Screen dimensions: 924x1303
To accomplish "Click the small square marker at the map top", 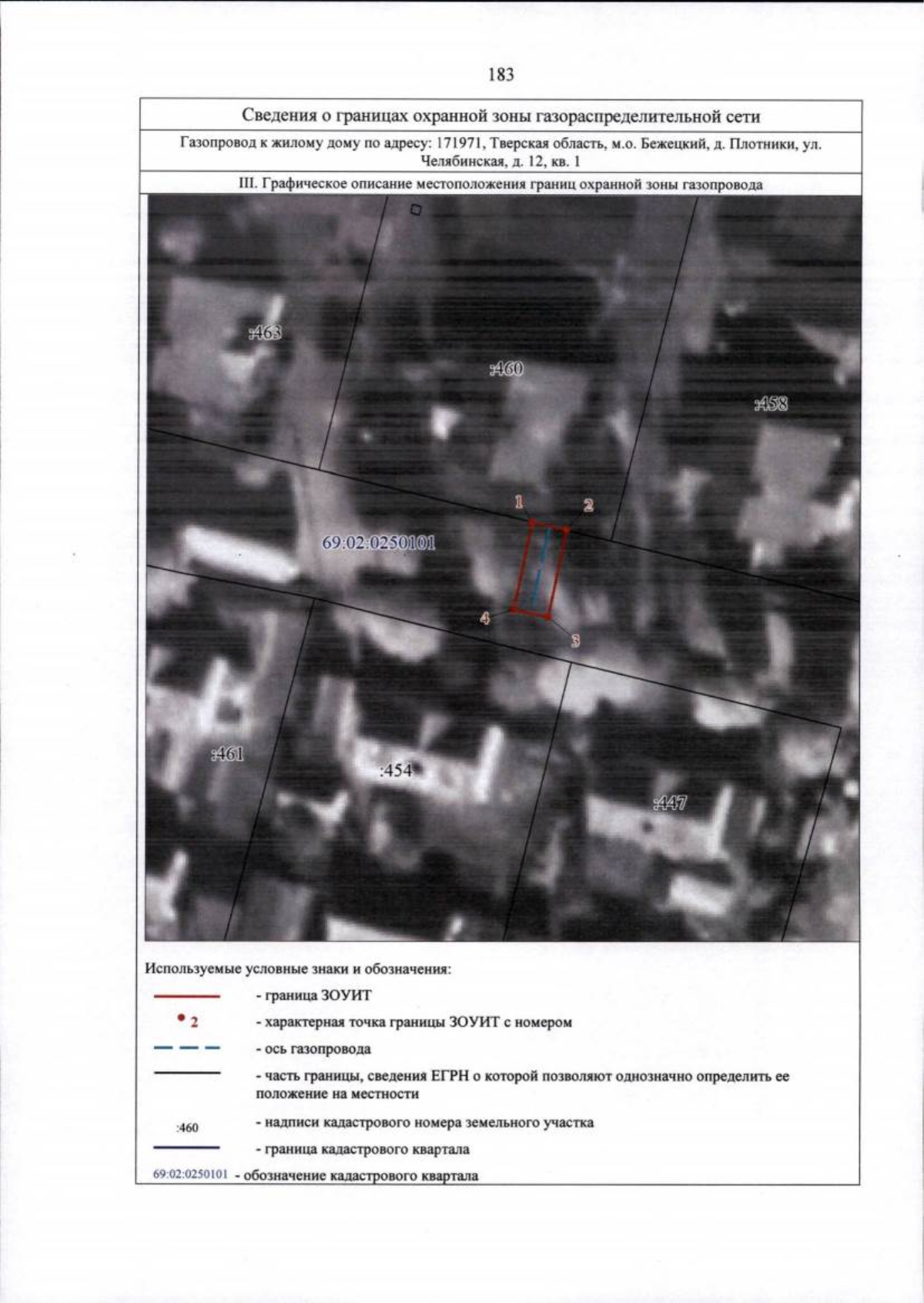I will click(x=416, y=209).
